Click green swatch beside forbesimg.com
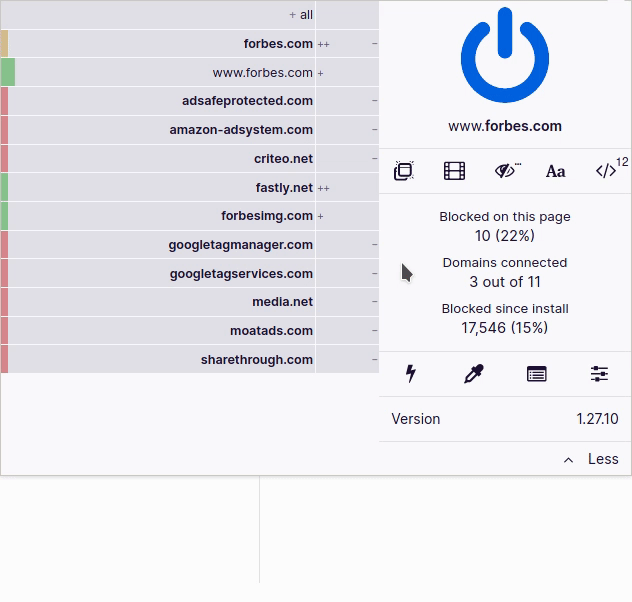Image resolution: width=632 pixels, height=602 pixels. click(x=4, y=216)
